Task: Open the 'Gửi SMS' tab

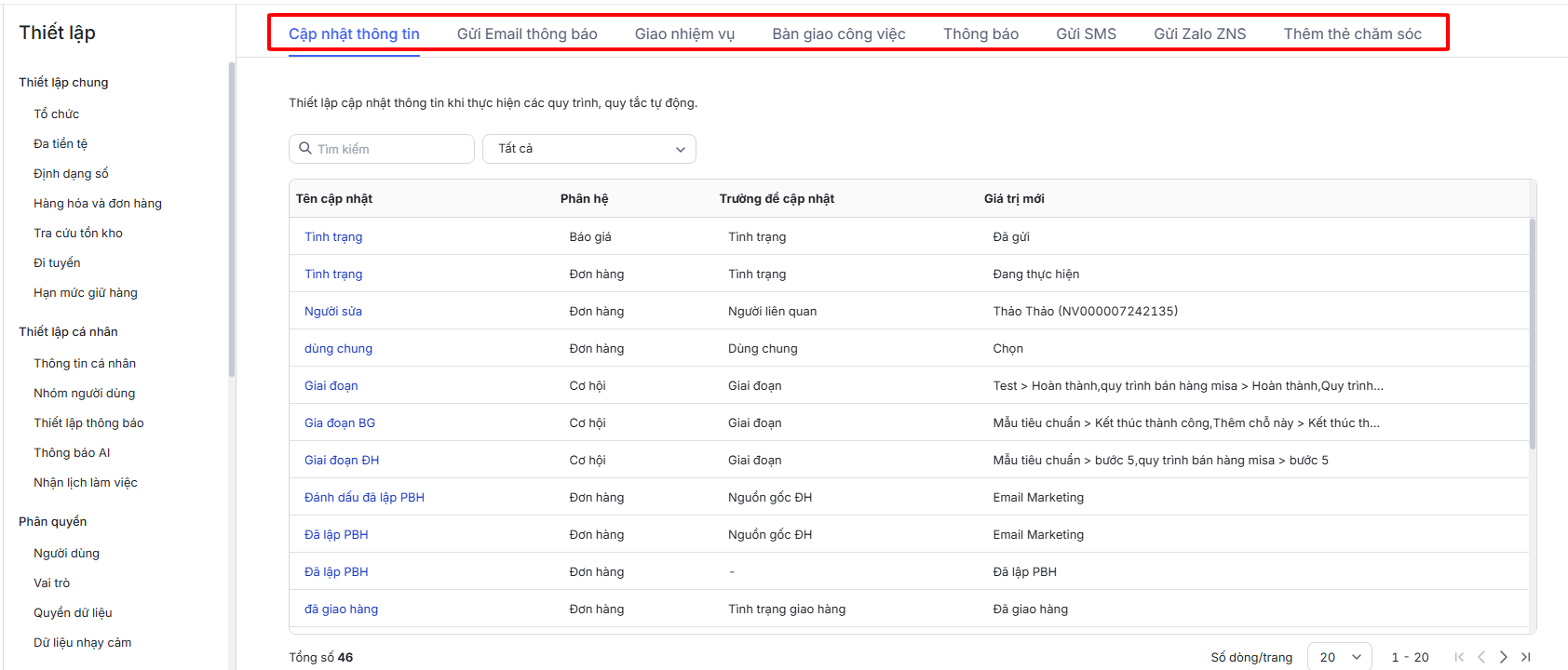Action: pyautogui.click(x=1086, y=34)
